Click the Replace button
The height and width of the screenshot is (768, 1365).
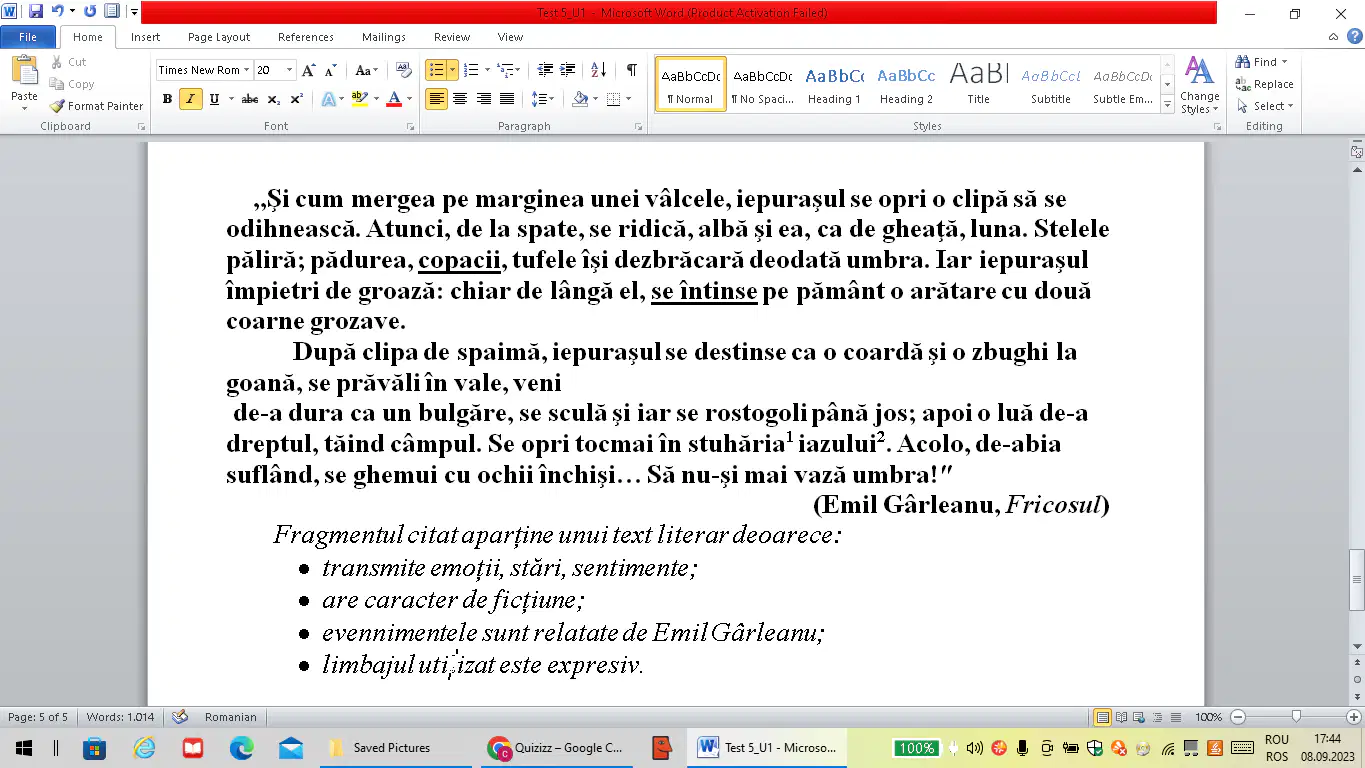[x=1264, y=84]
